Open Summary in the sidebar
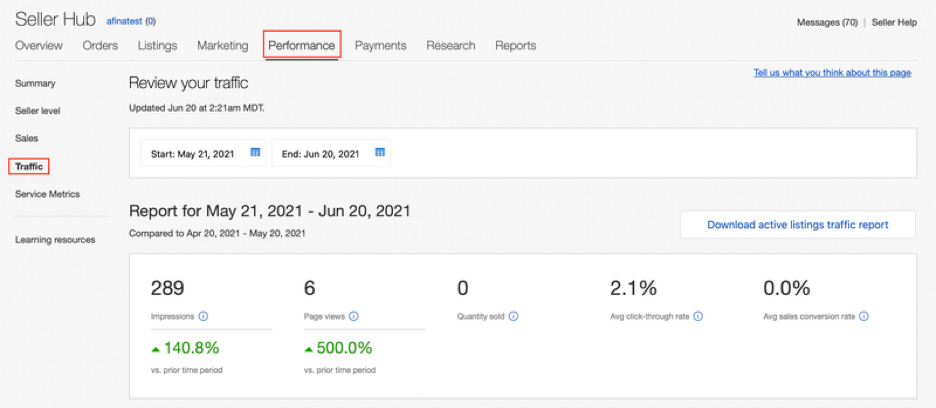 [x=35, y=84]
